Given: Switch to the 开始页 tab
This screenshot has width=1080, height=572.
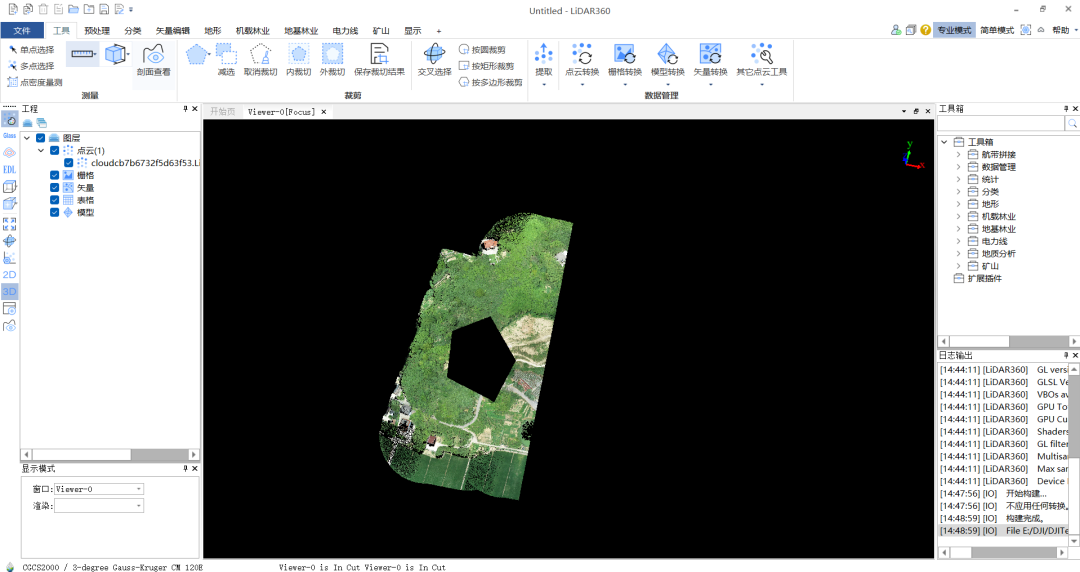Looking at the screenshot, I should [x=222, y=112].
